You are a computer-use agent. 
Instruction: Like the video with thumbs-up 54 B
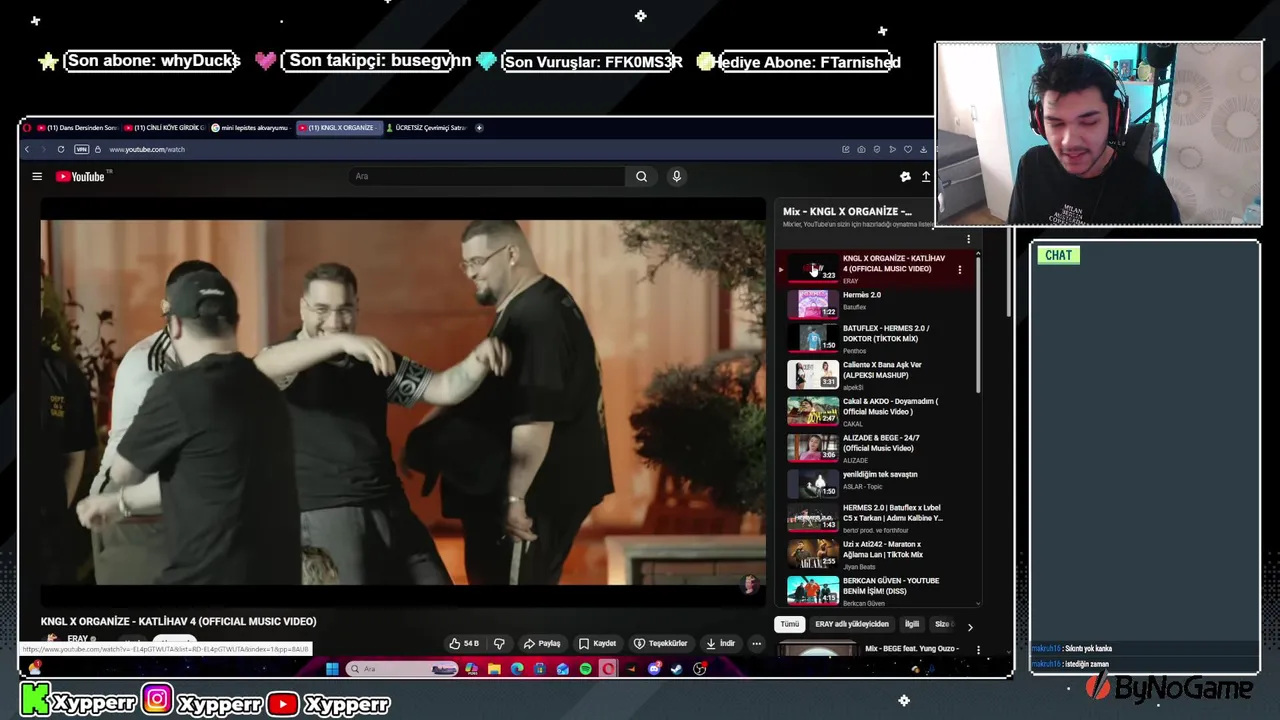[x=464, y=643]
